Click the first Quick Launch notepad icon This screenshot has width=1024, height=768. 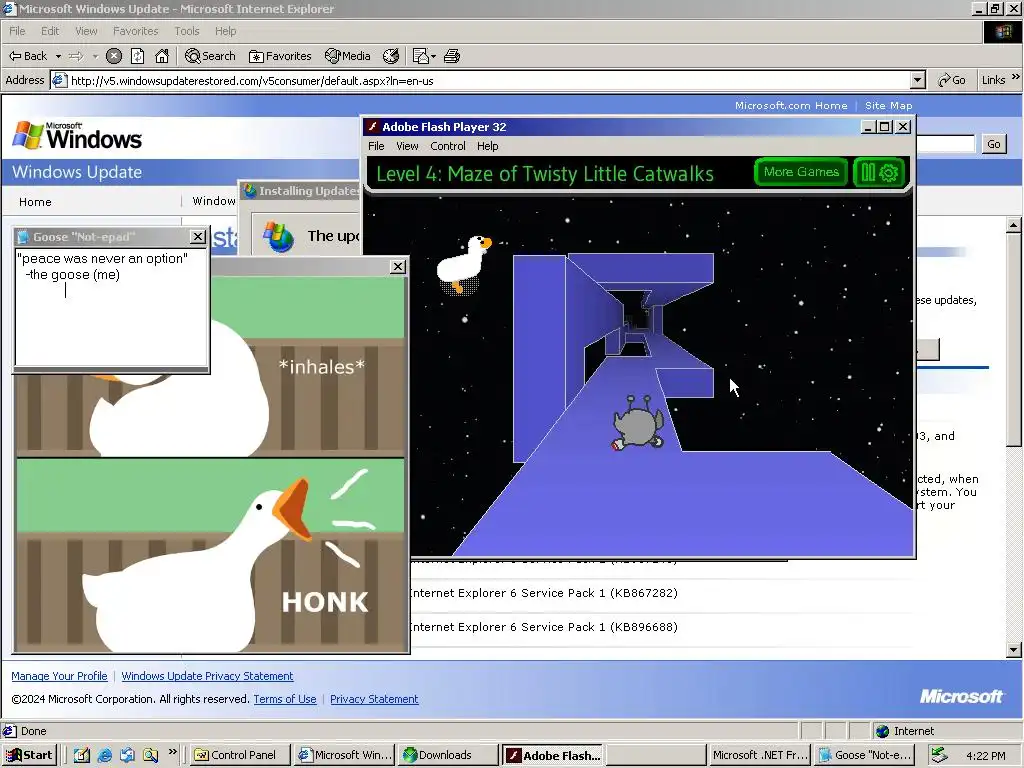(x=82, y=755)
